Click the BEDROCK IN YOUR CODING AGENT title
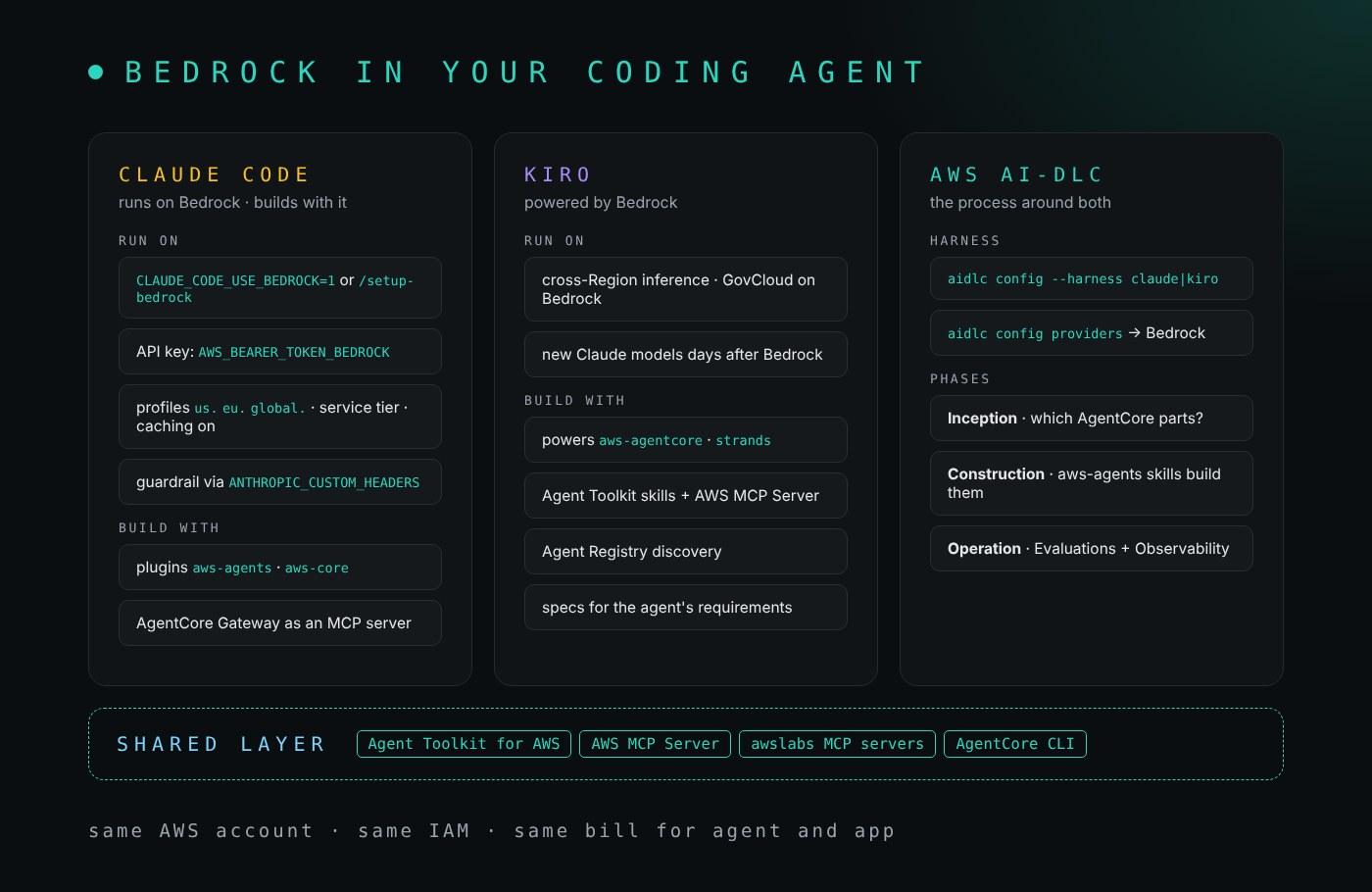 point(525,73)
